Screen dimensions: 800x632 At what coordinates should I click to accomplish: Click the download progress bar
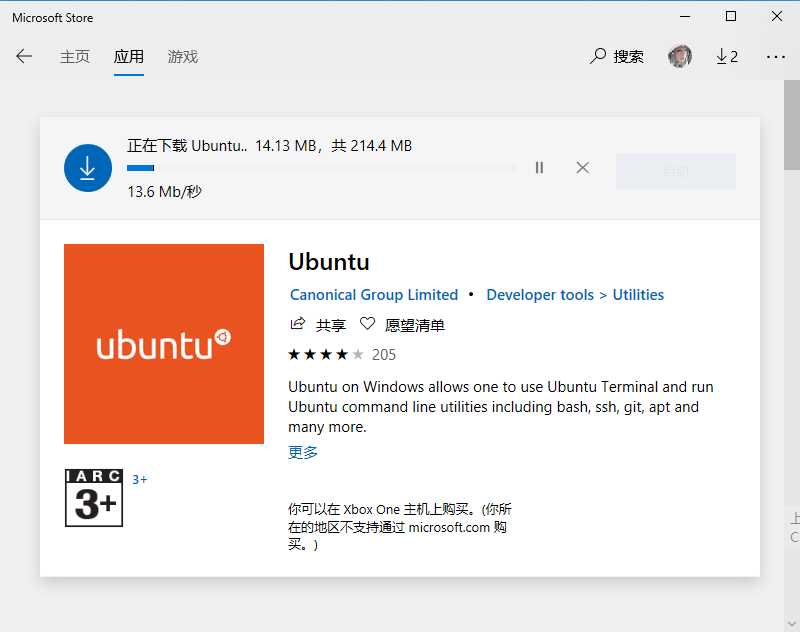click(321, 168)
